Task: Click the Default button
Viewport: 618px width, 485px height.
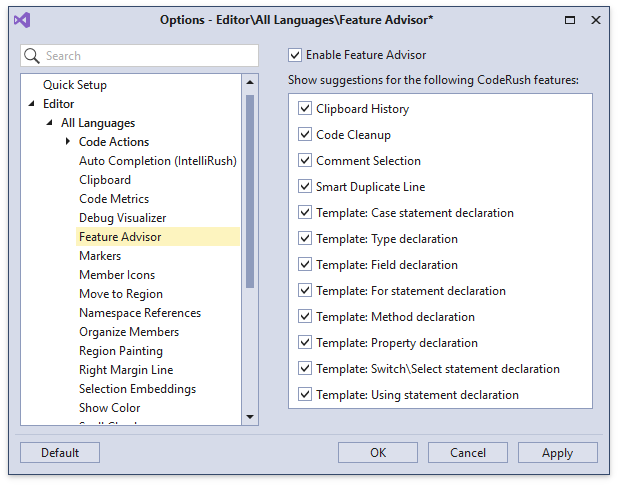Action: tap(60, 453)
